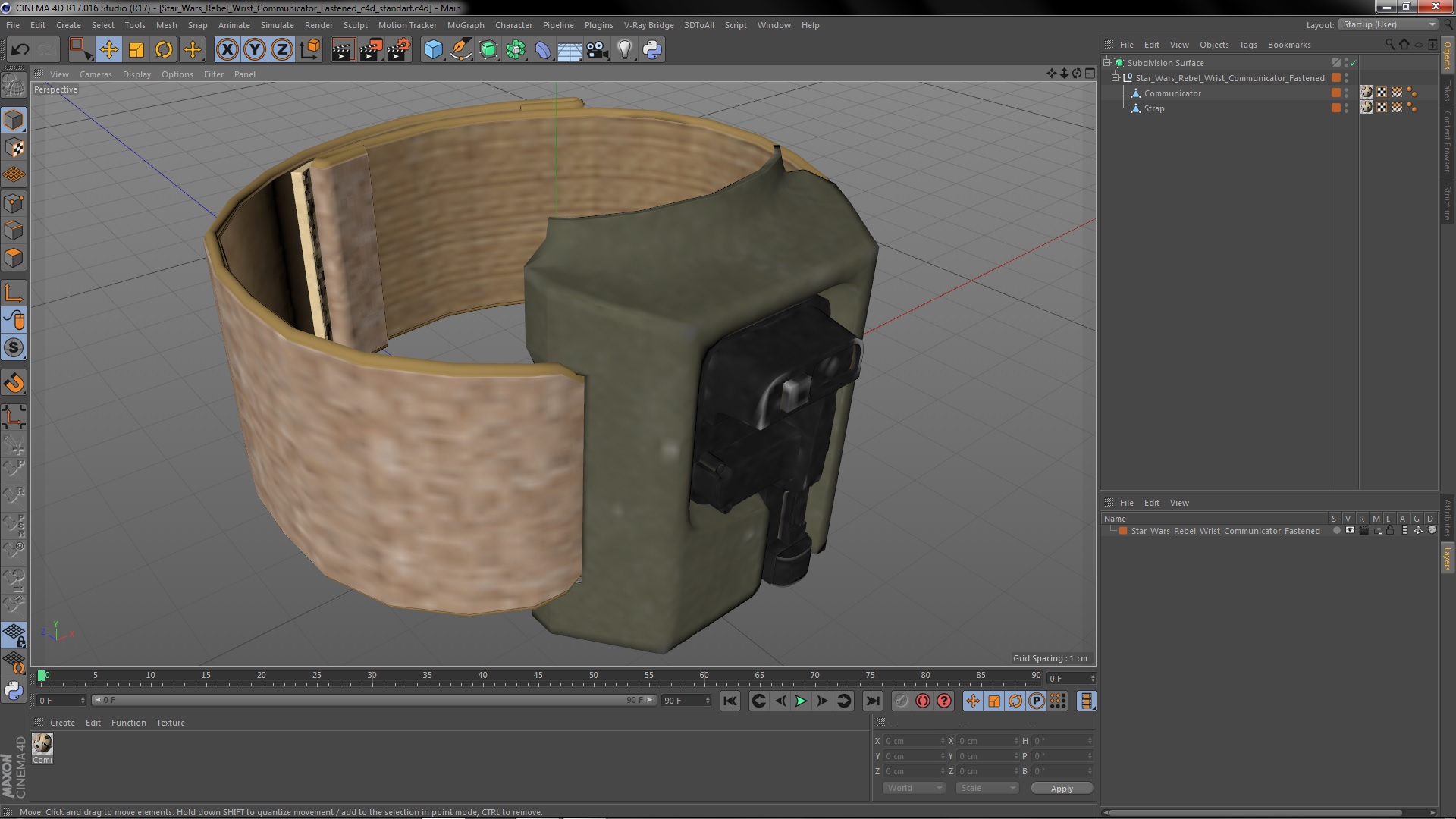This screenshot has height=819, width=1456.
Task: Click Communicator texture tag
Action: [1367, 93]
